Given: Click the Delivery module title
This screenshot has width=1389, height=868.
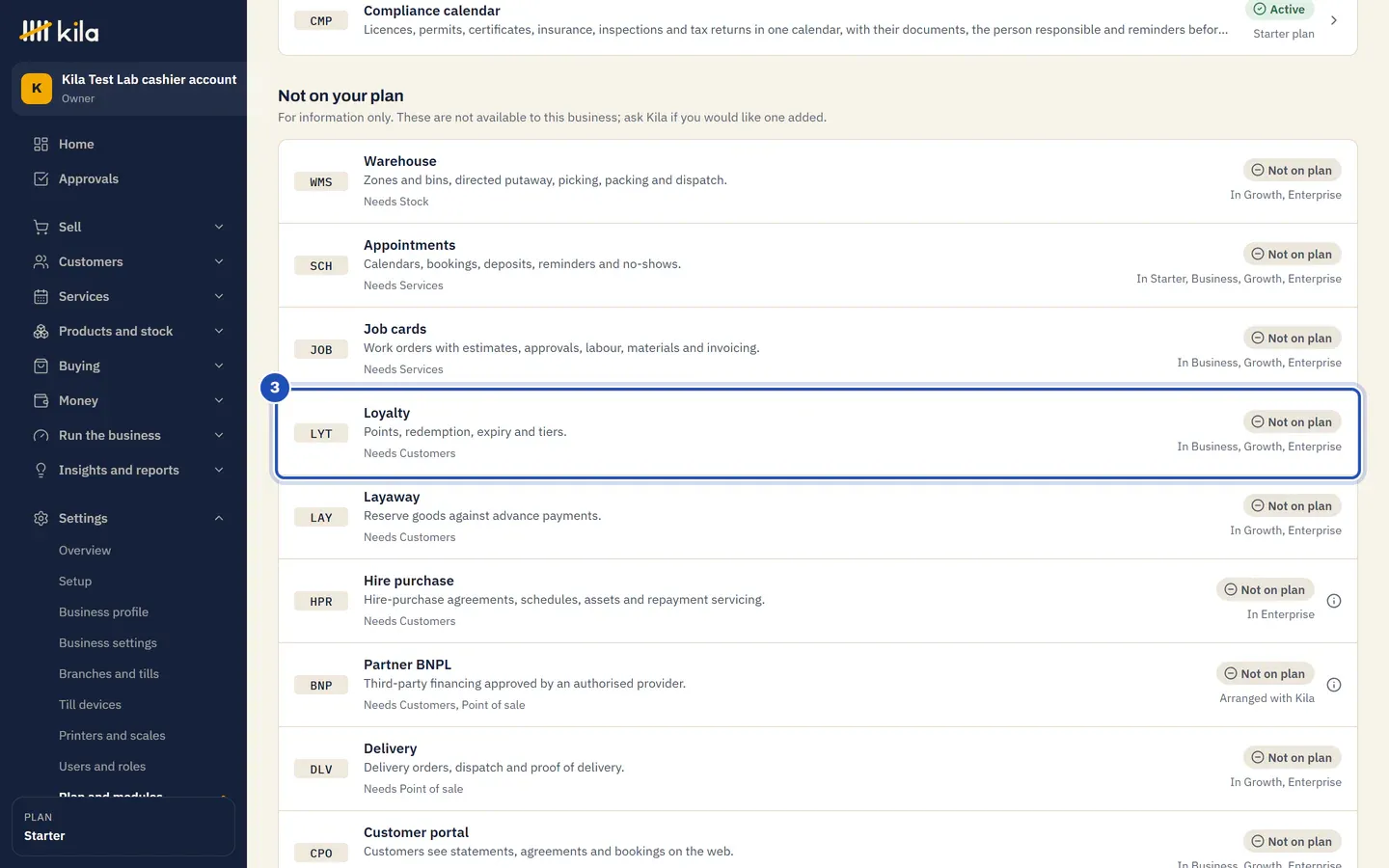Looking at the screenshot, I should 390,748.
